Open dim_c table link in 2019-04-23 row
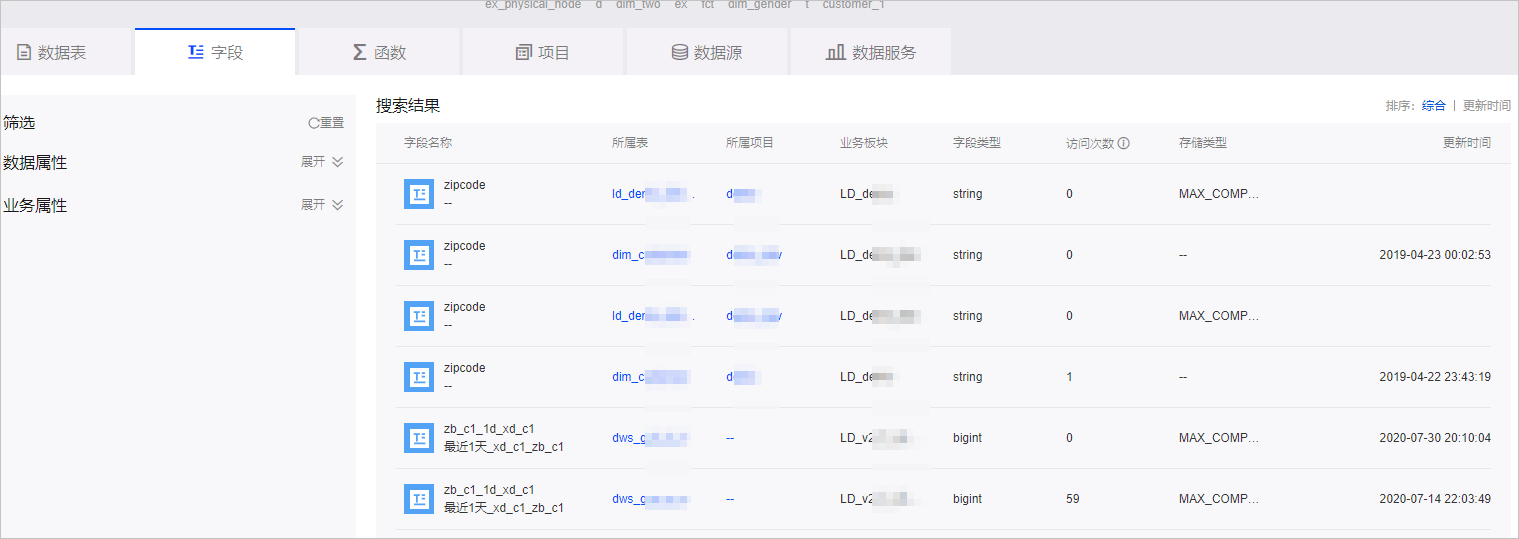Screen dimensions: 1519x539 tap(651, 255)
